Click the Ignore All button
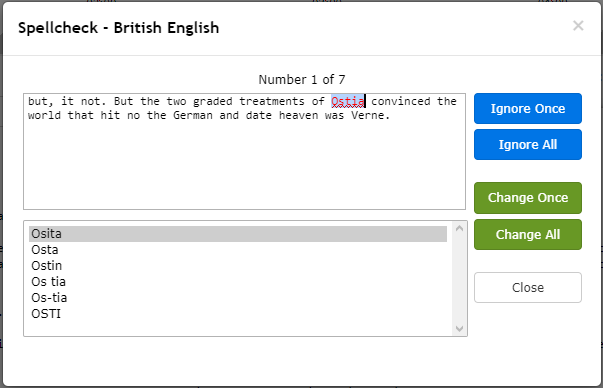This screenshot has height=388, width=603. [x=528, y=145]
